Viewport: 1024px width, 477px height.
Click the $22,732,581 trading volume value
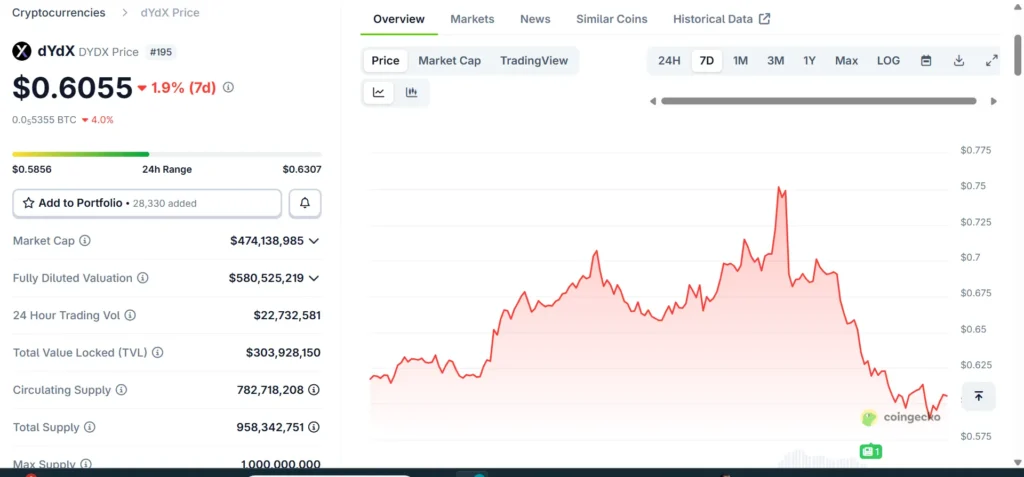[287, 315]
